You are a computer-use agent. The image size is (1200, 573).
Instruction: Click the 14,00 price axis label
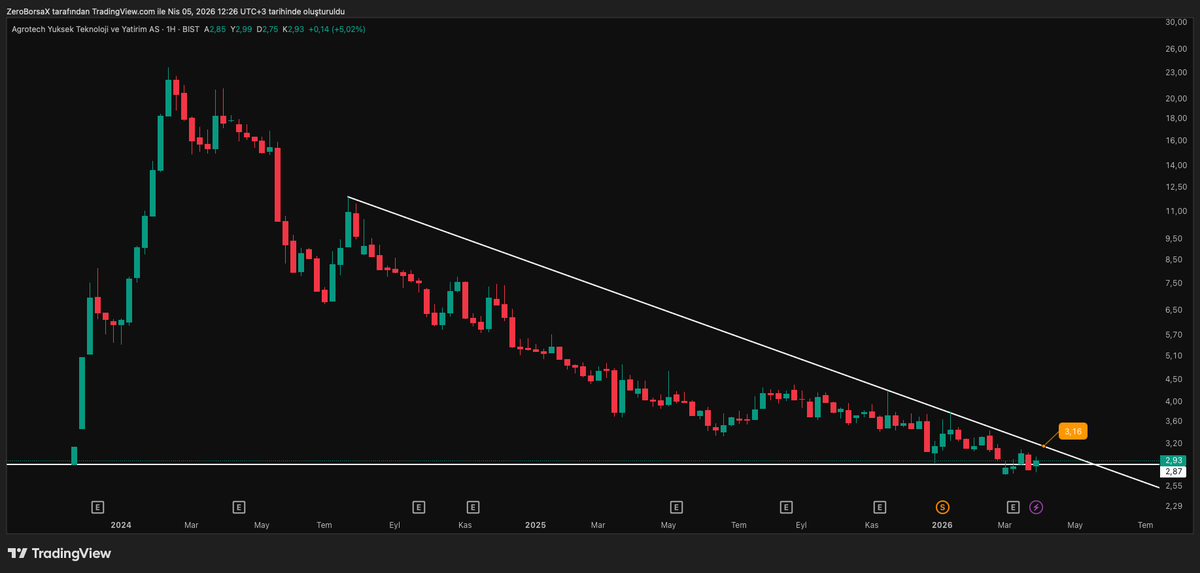[x=1175, y=165]
